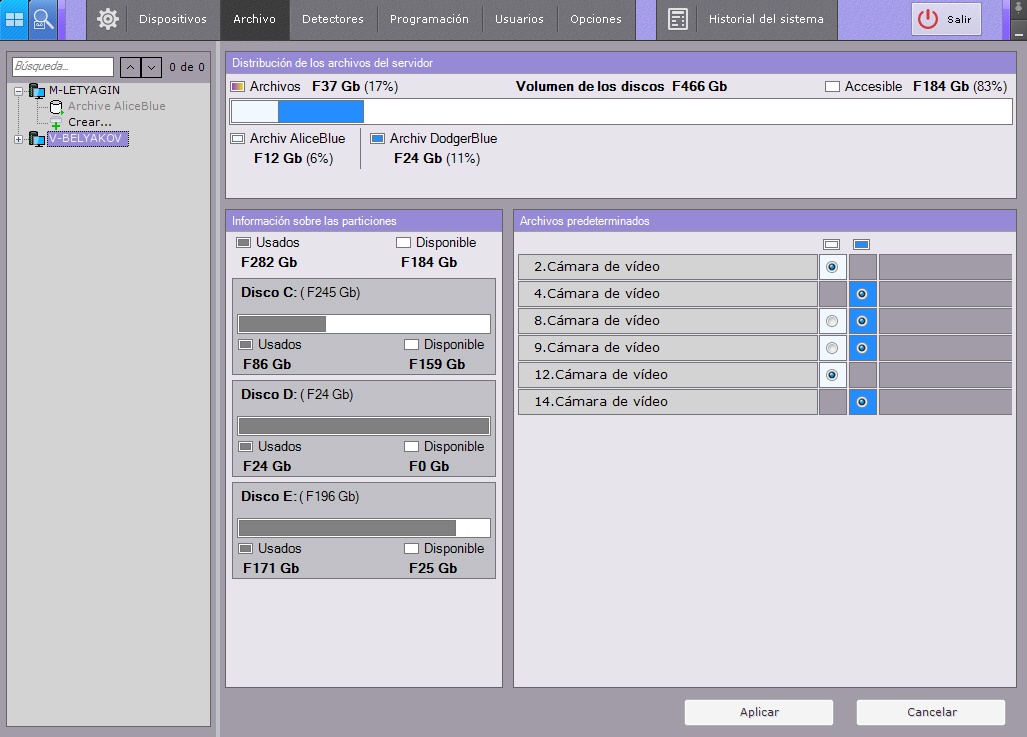The image size is (1027, 737).
Task: Go to next search result arrow
Action: coord(151,67)
